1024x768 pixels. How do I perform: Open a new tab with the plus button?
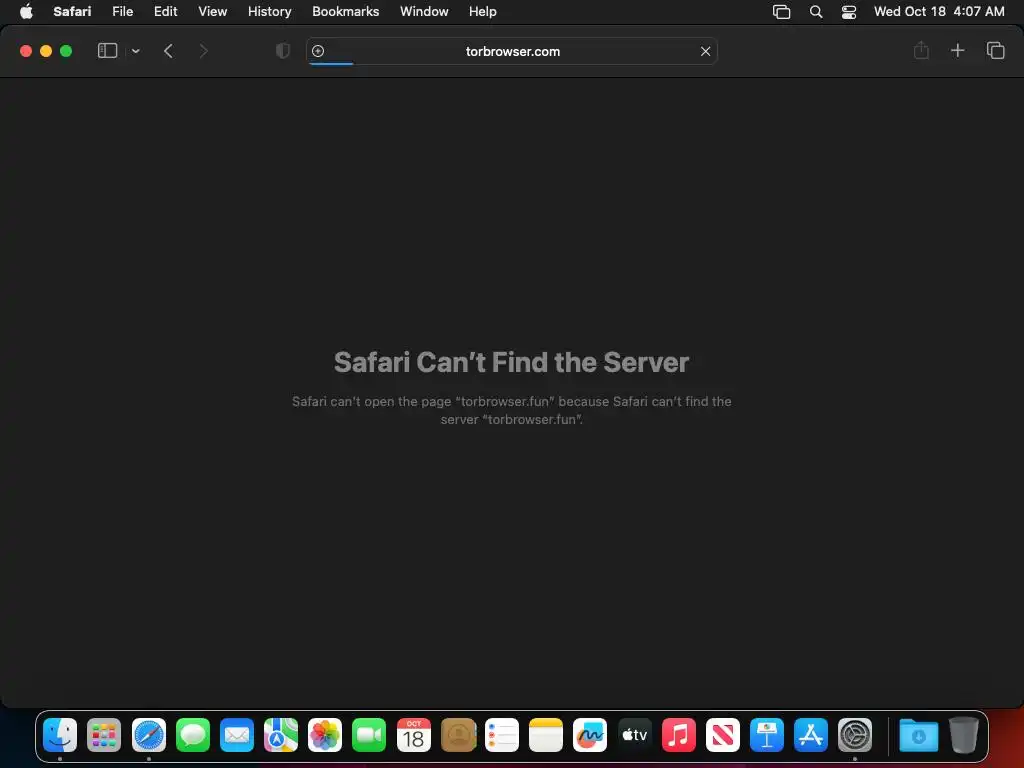957,50
